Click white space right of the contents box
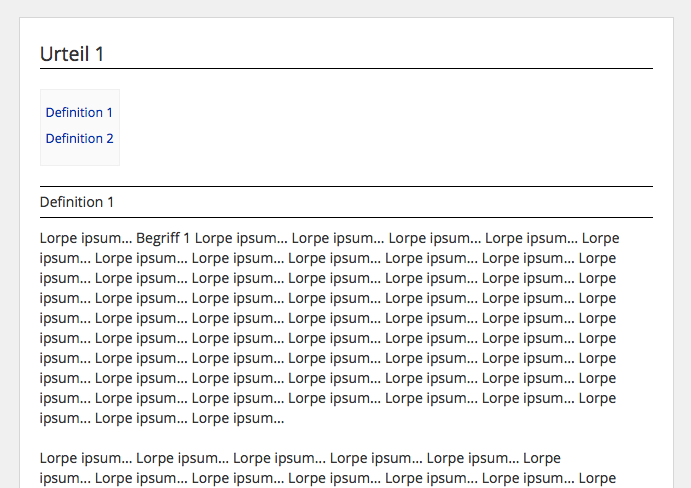691x488 pixels. pos(380,127)
